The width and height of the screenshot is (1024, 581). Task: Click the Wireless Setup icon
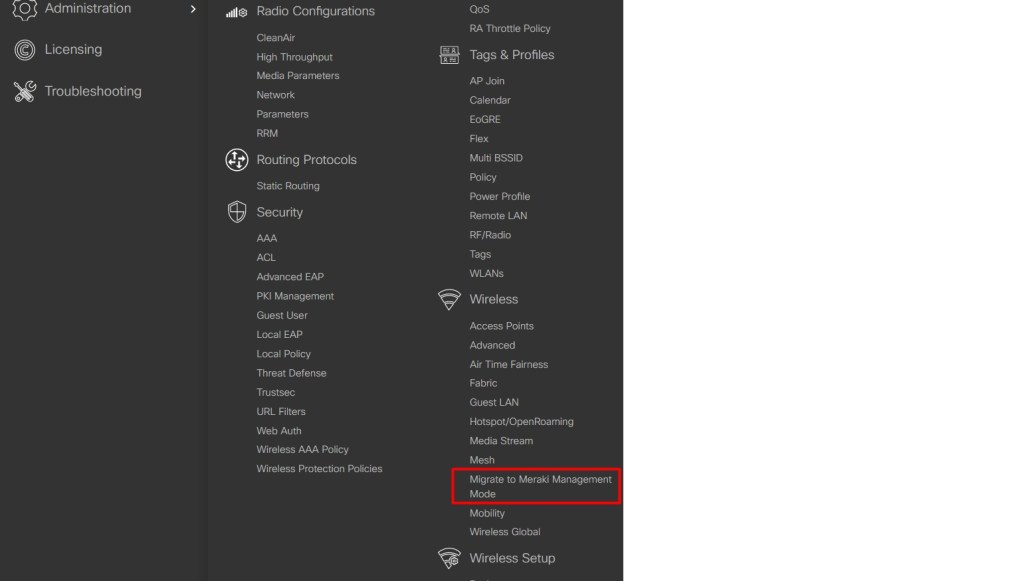(450, 558)
